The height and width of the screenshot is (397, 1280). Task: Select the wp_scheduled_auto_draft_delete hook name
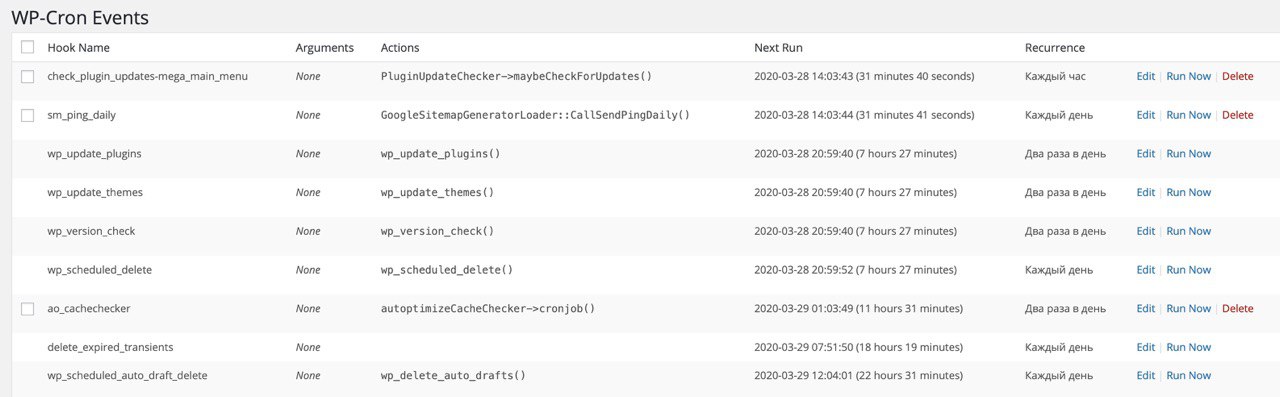coord(128,376)
